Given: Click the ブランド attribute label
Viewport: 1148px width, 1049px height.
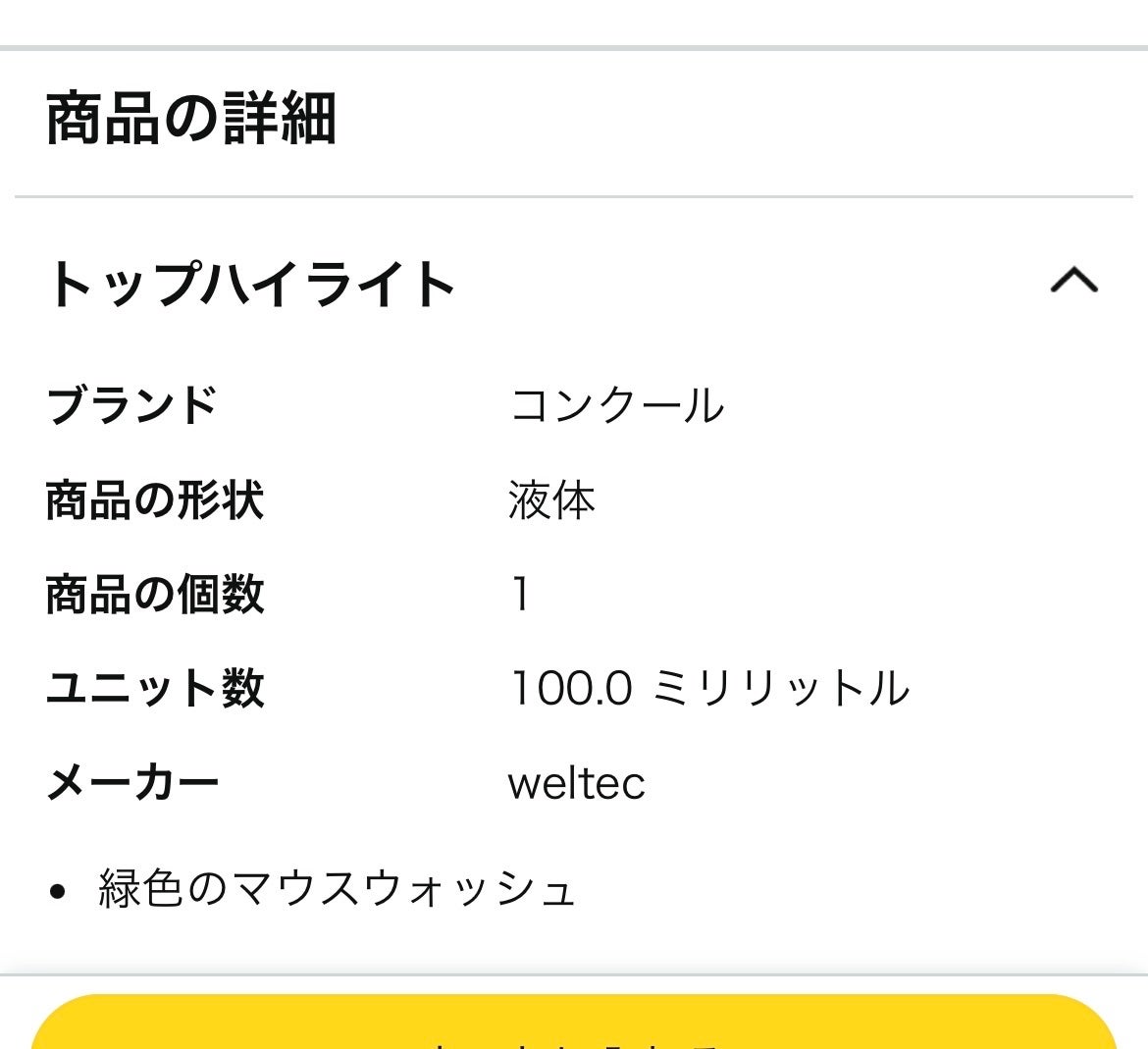Looking at the screenshot, I should pos(130,406).
